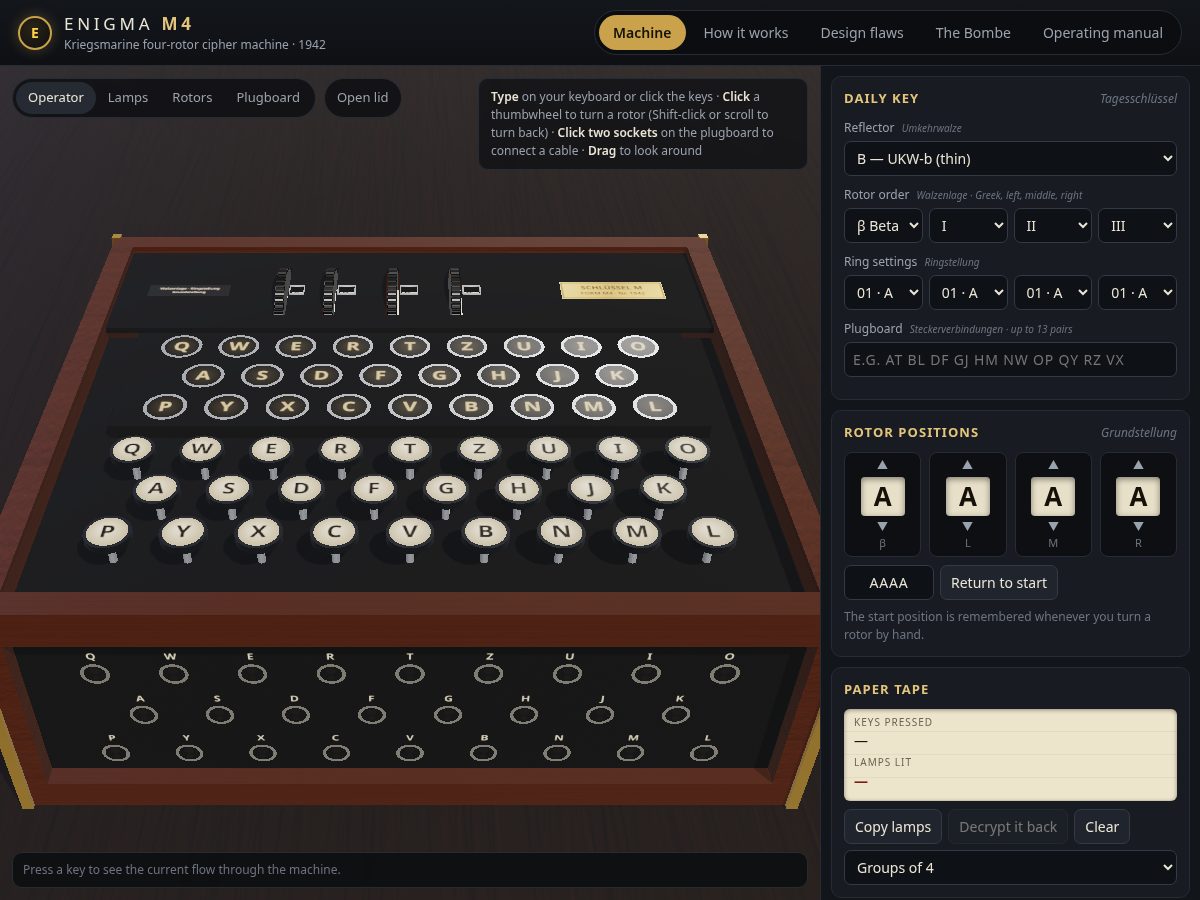Hit the L key on the machine keyboard

[712, 532]
